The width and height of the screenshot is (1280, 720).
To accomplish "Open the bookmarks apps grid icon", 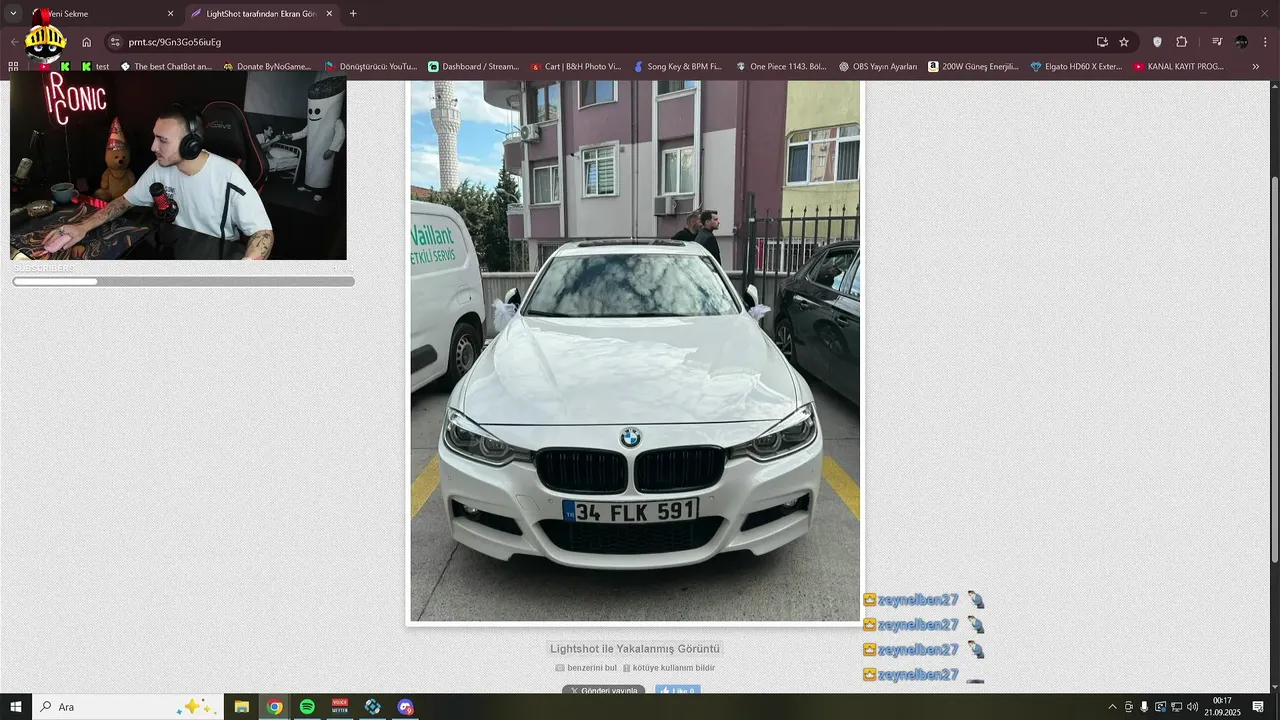I will coord(13,67).
